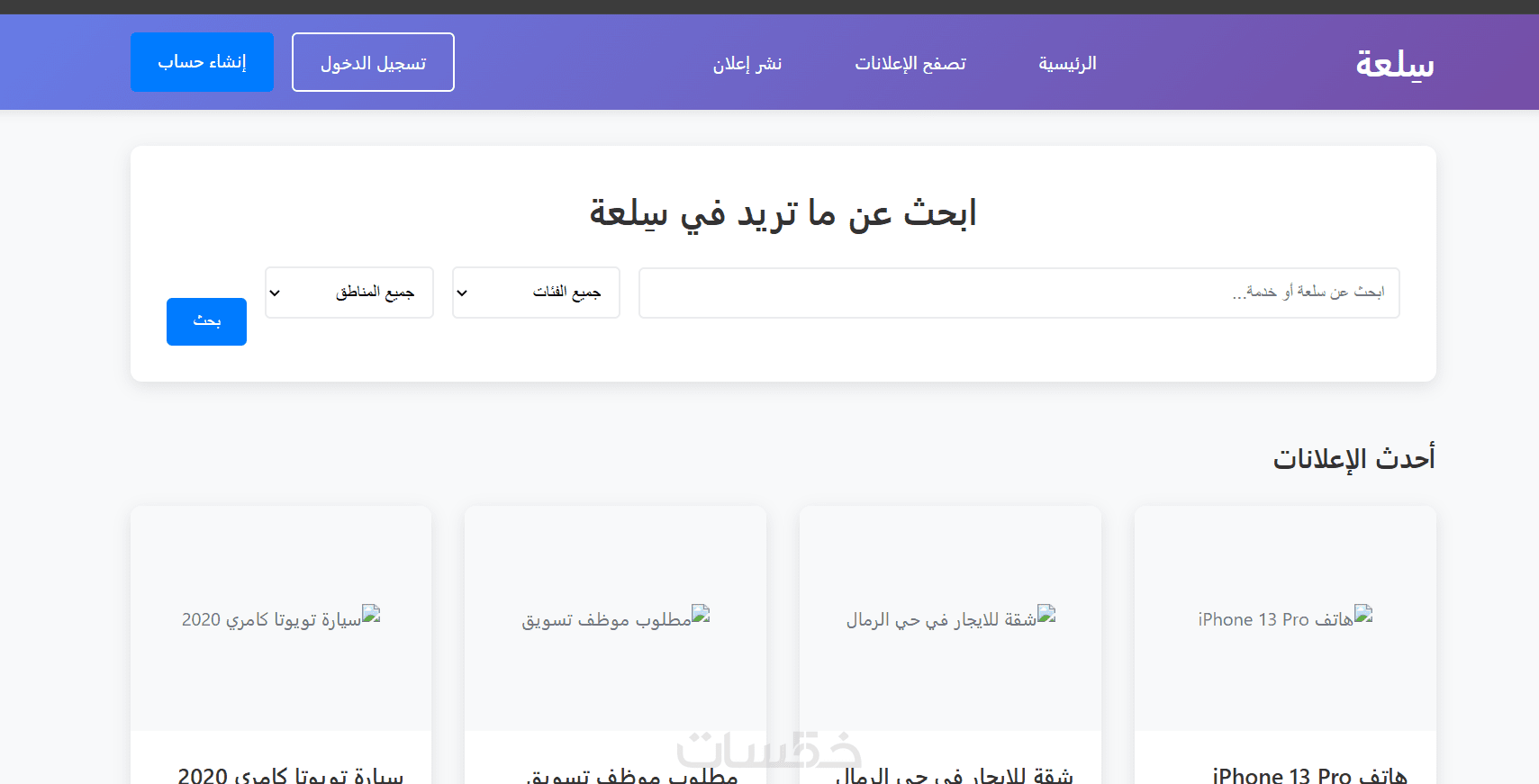Focus the ابحث عن سلعة search field
The image size is (1539, 784).
pyautogui.click(x=1019, y=293)
